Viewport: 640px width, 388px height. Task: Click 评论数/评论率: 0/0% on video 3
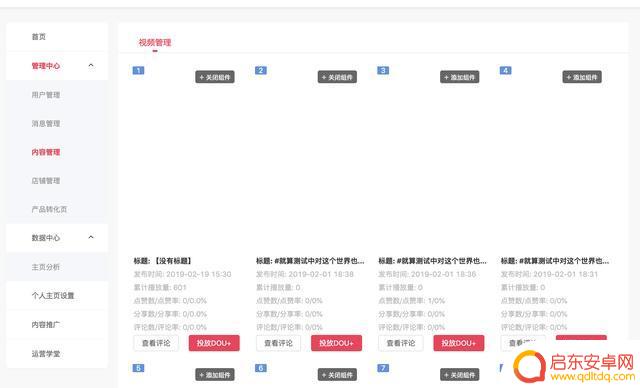412,327
